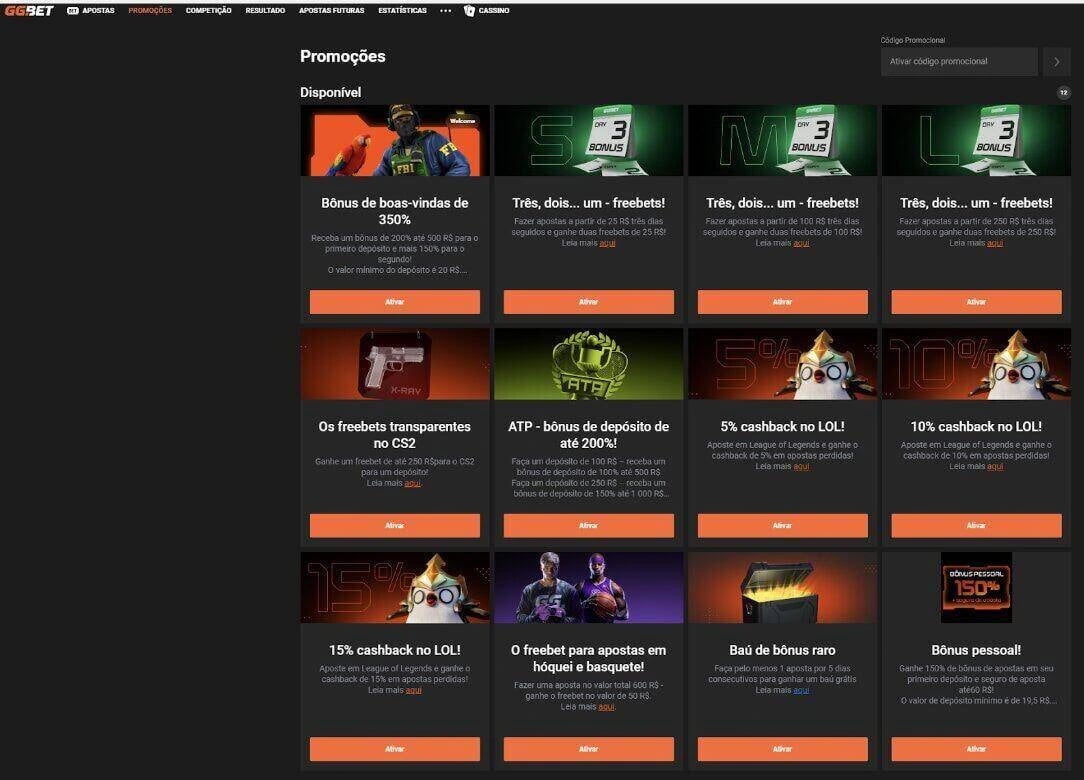Open the green 'S' Day 3 Bonus banner

(588, 140)
